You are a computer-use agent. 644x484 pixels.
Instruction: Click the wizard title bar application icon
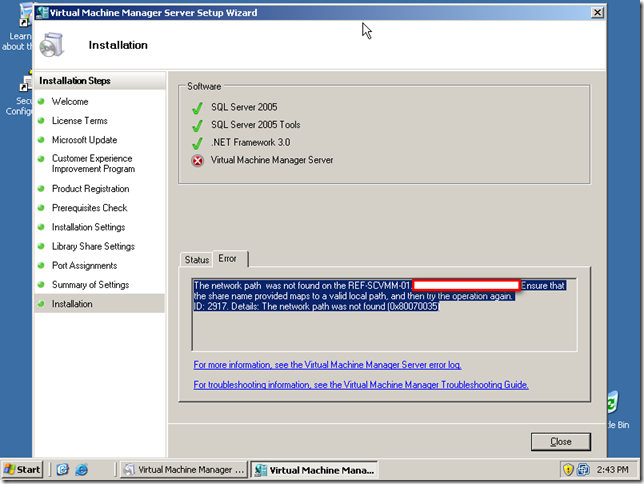point(41,13)
